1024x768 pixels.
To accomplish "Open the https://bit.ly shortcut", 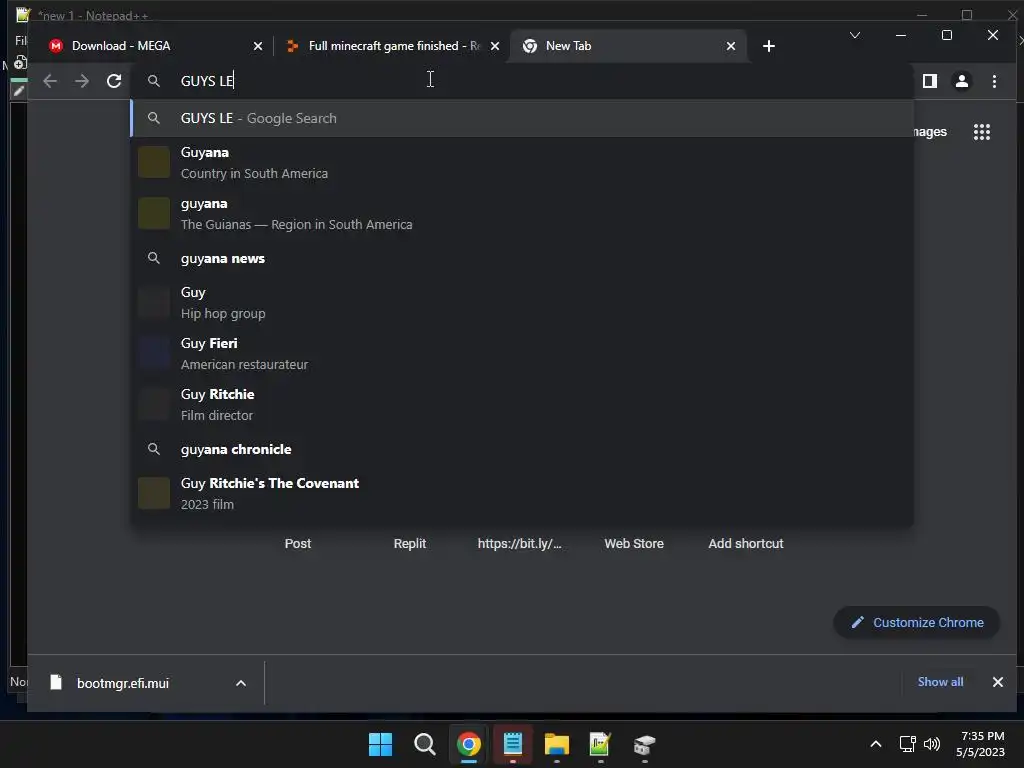I will point(519,543).
